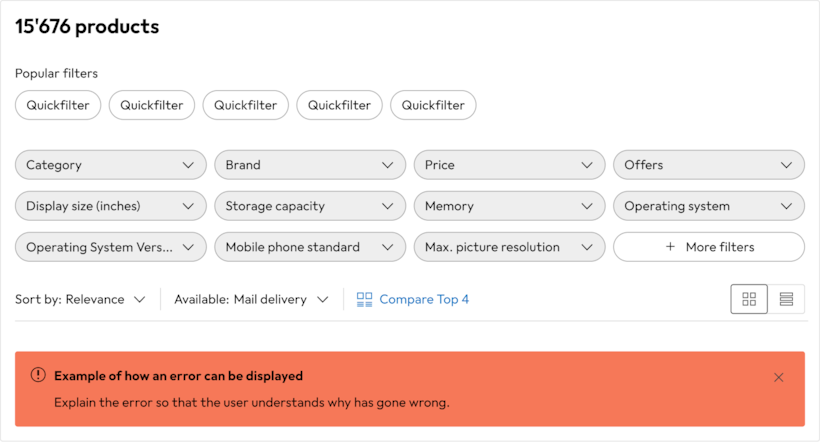Change the Sort by Relevance option
Image resolution: width=820 pixels, height=442 pixels.
click(81, 299)
